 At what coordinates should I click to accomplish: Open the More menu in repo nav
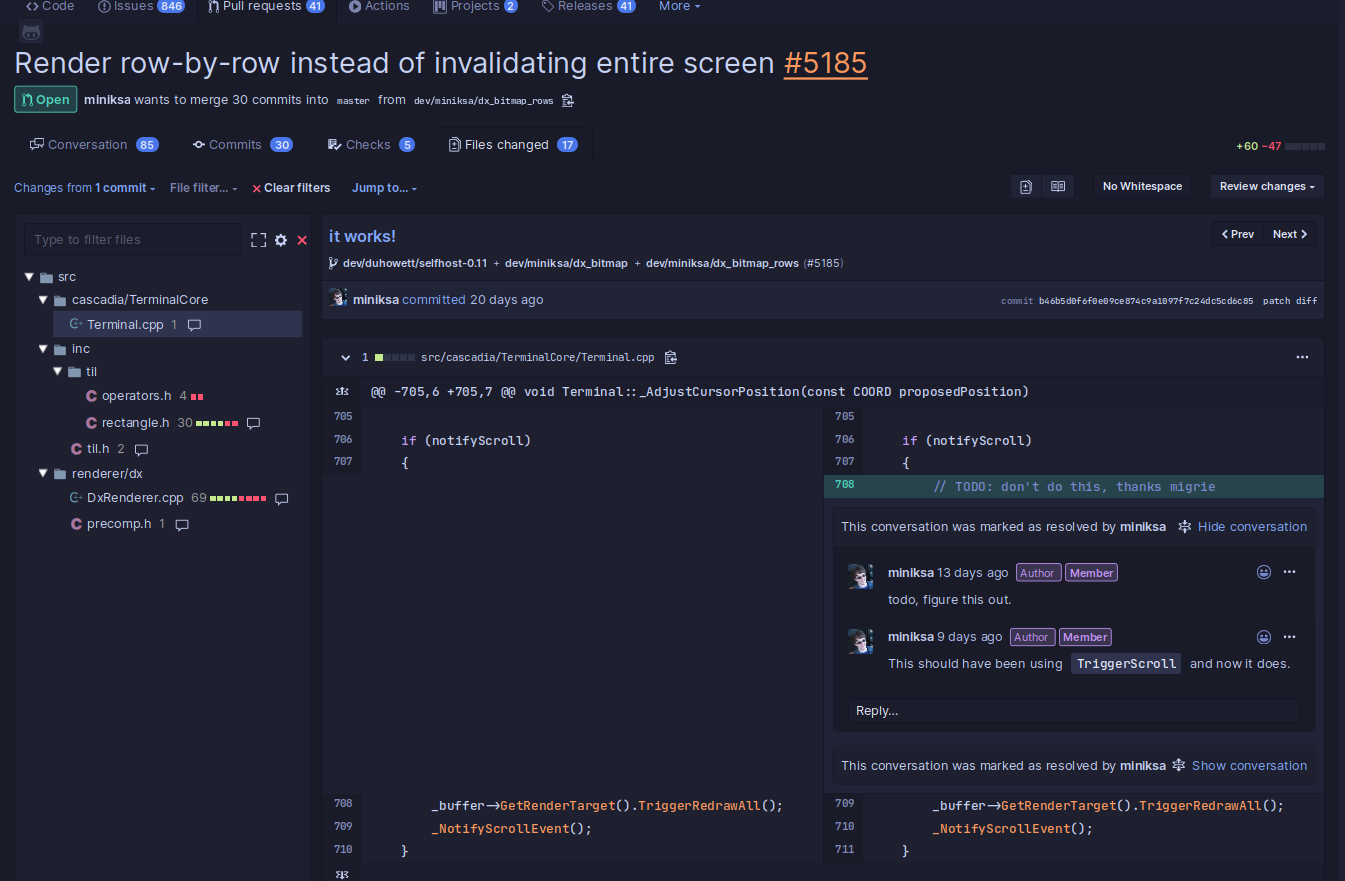(679, 6)
